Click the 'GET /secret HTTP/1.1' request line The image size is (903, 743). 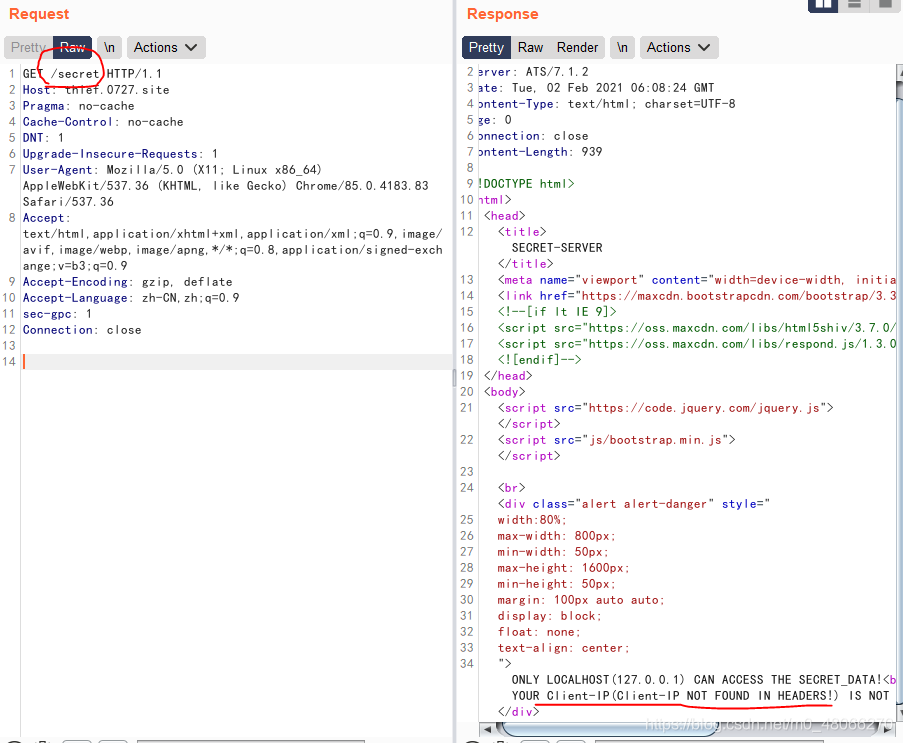coord(92,74)
